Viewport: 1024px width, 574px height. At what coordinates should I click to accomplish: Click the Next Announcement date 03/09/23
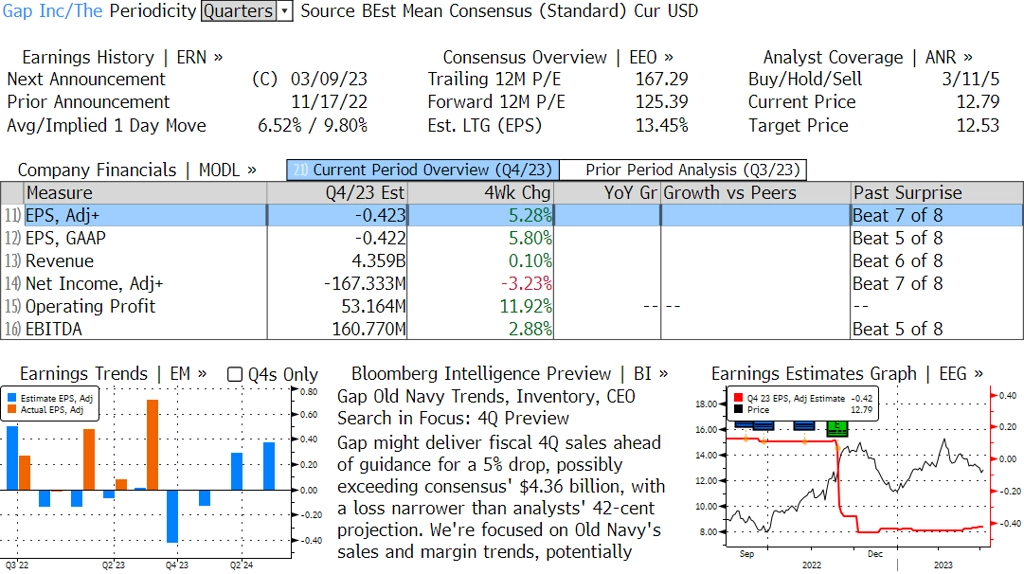[x=329, y=79]
